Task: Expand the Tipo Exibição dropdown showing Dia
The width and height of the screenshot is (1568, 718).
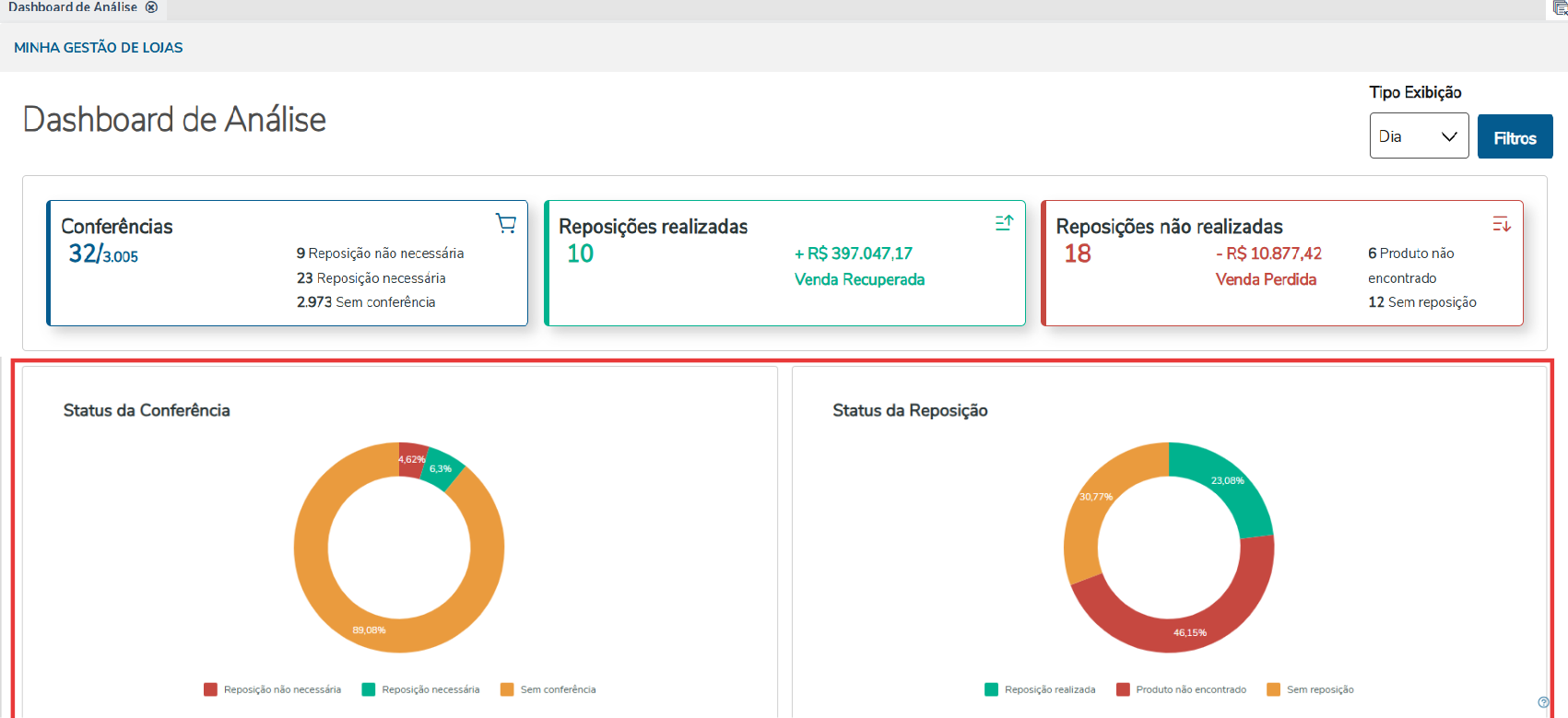Action: 1419,136
